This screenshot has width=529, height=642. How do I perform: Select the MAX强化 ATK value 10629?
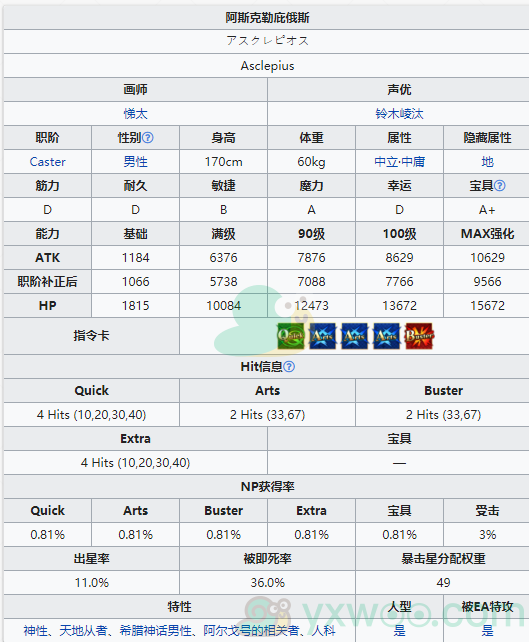[487, 258]
